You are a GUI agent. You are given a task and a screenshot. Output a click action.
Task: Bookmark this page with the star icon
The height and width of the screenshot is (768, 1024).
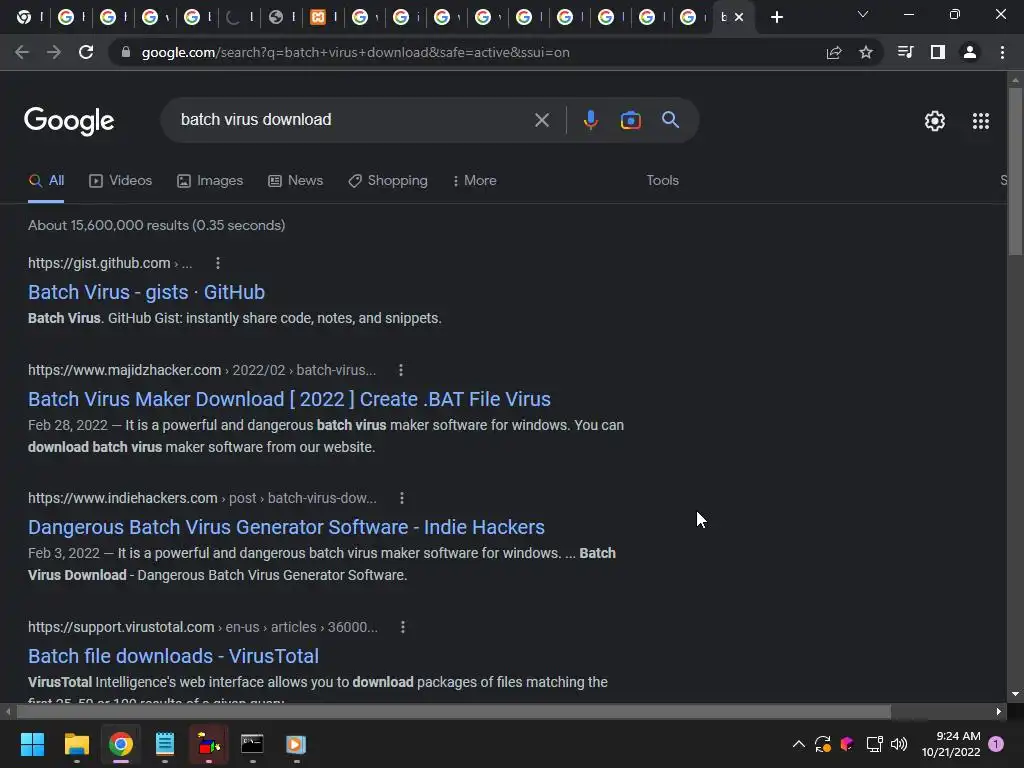pyautogui.click(x=866, y=52)
